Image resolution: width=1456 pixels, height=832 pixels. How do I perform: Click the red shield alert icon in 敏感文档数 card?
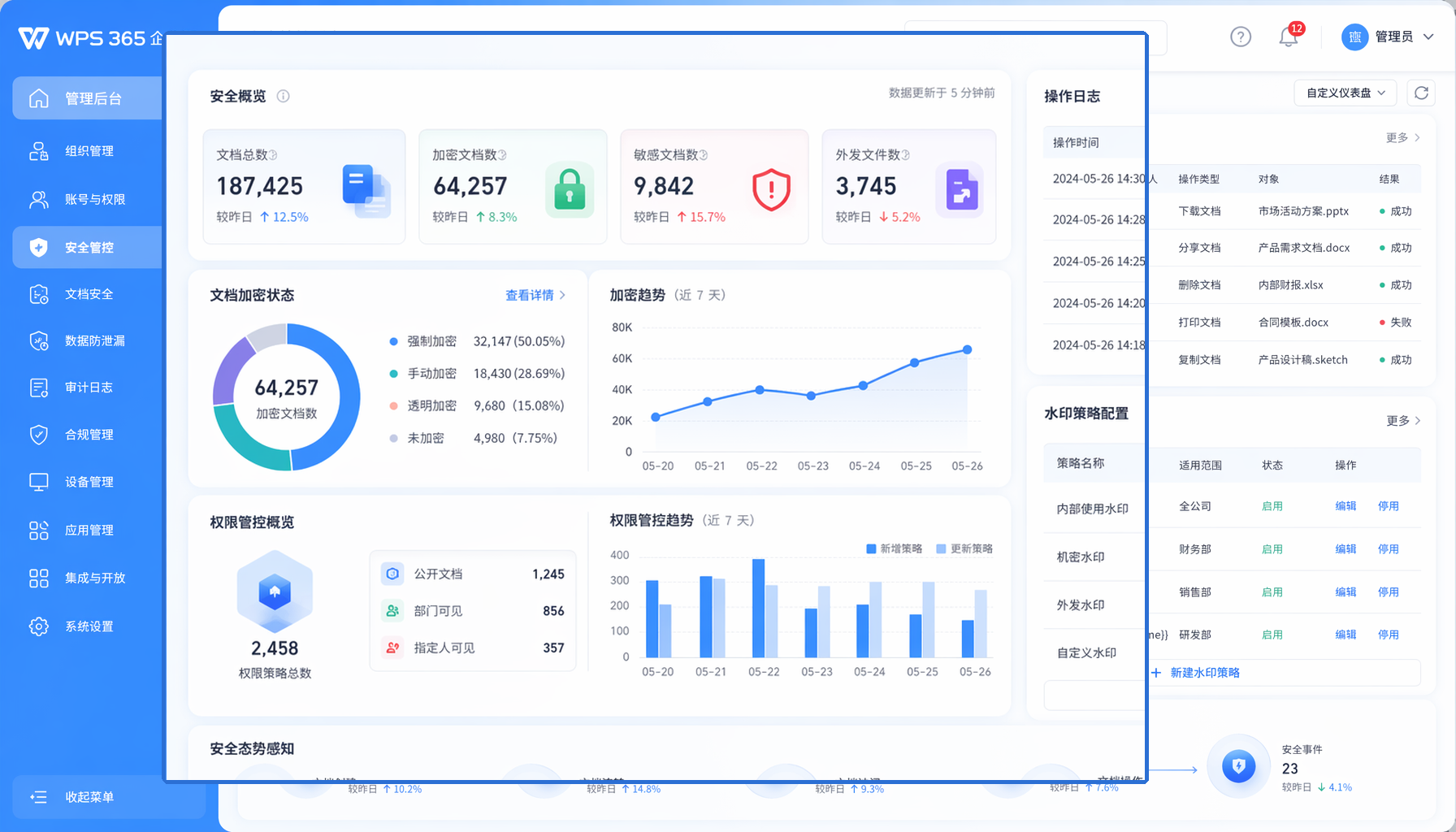[x=771, y=190]
